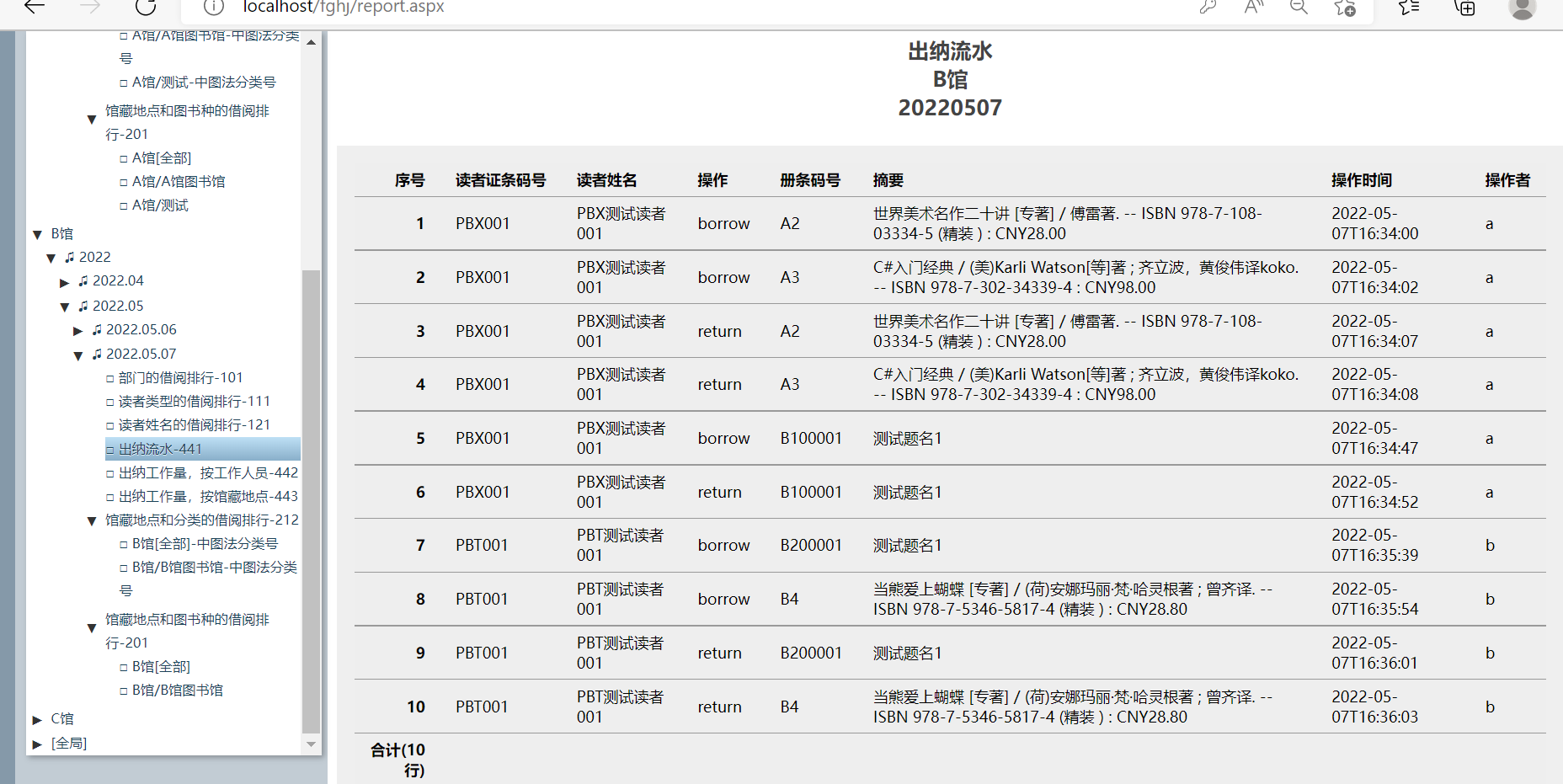
Task: Expand the 2022.05.06 day node
Action: [77, 330]
